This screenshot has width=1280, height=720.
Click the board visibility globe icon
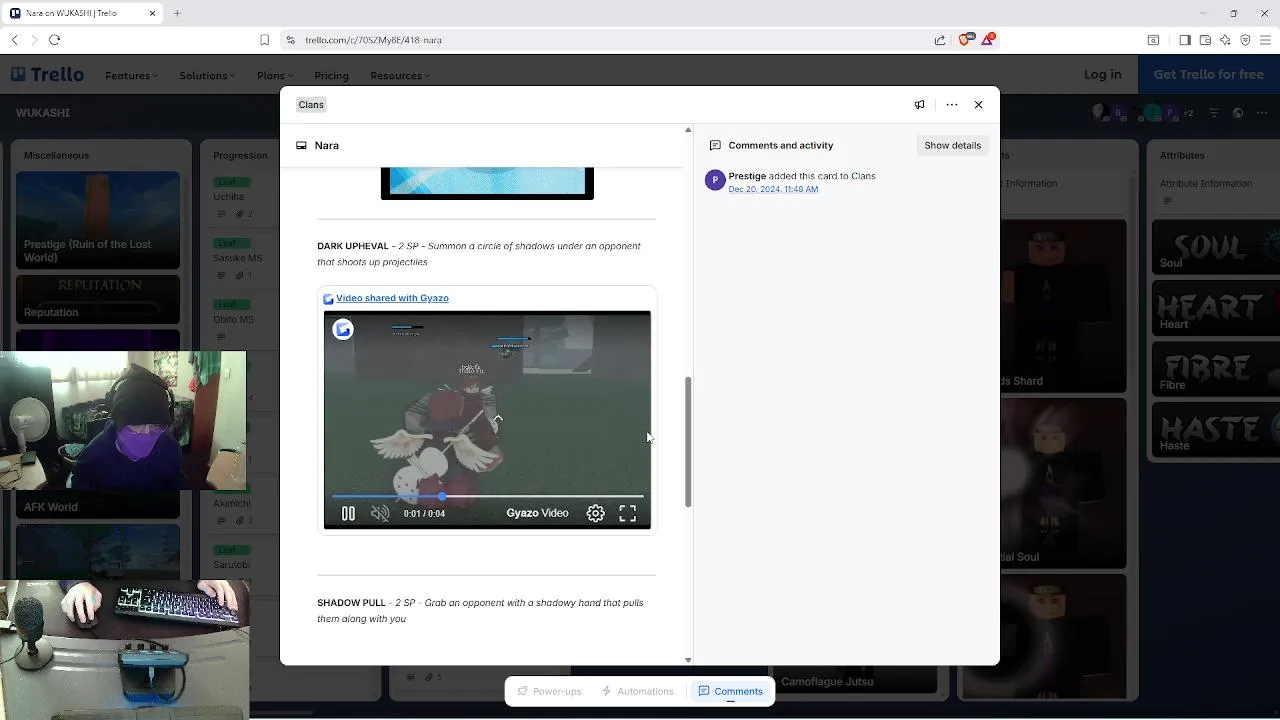[1238, 113]
